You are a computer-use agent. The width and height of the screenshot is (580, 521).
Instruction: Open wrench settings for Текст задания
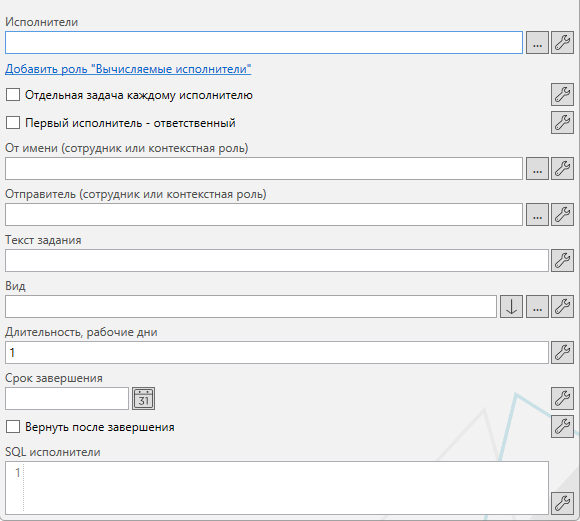click(562, 260)
